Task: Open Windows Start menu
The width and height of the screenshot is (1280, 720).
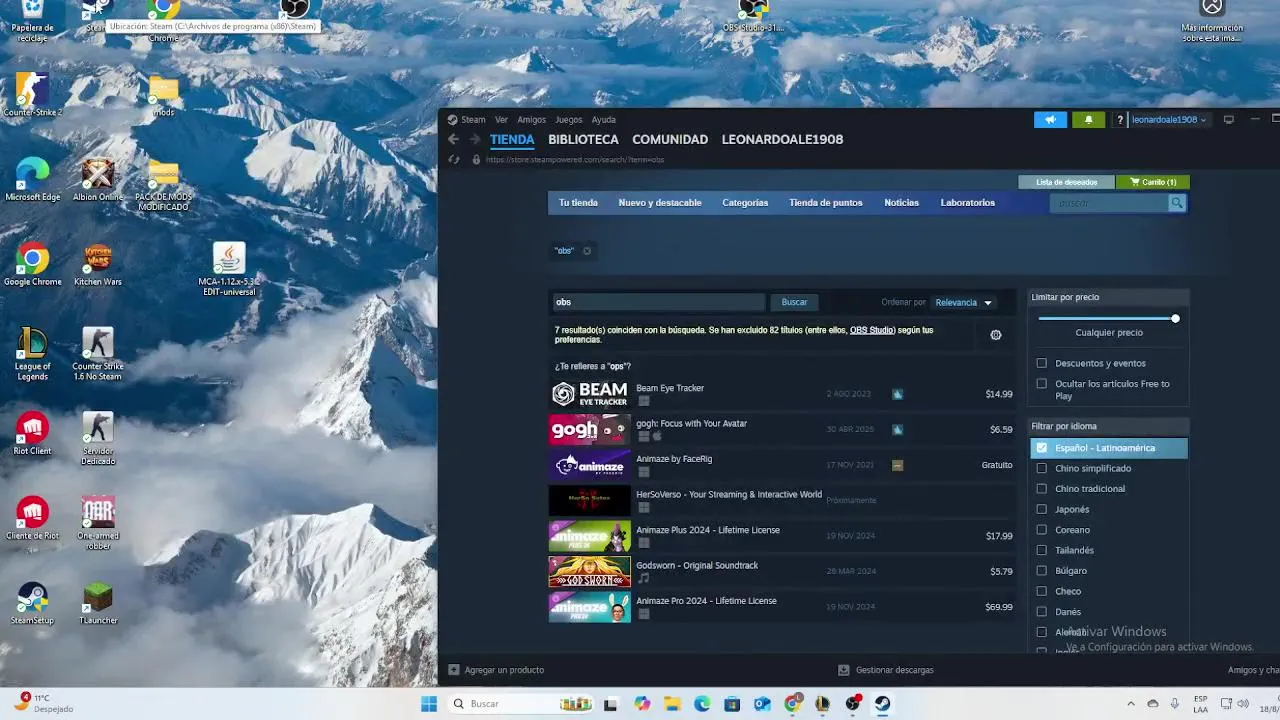Action: tap(429, 704)
